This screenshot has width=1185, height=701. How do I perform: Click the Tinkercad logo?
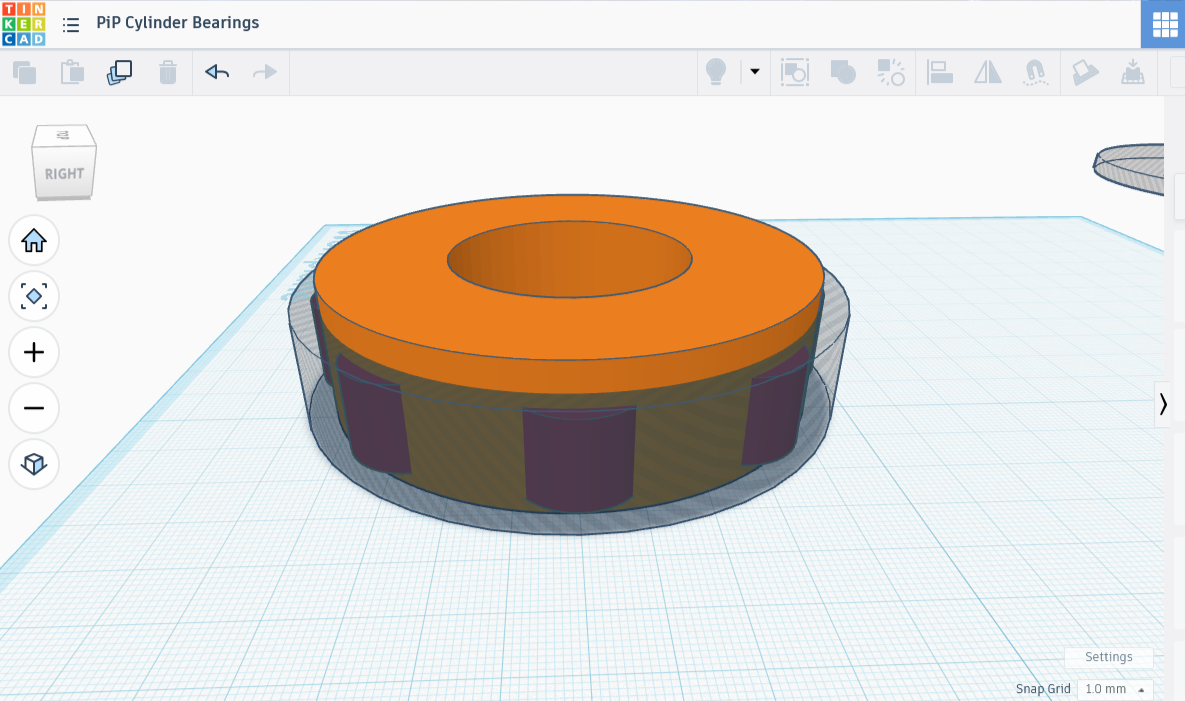click(x=23, y=23)
